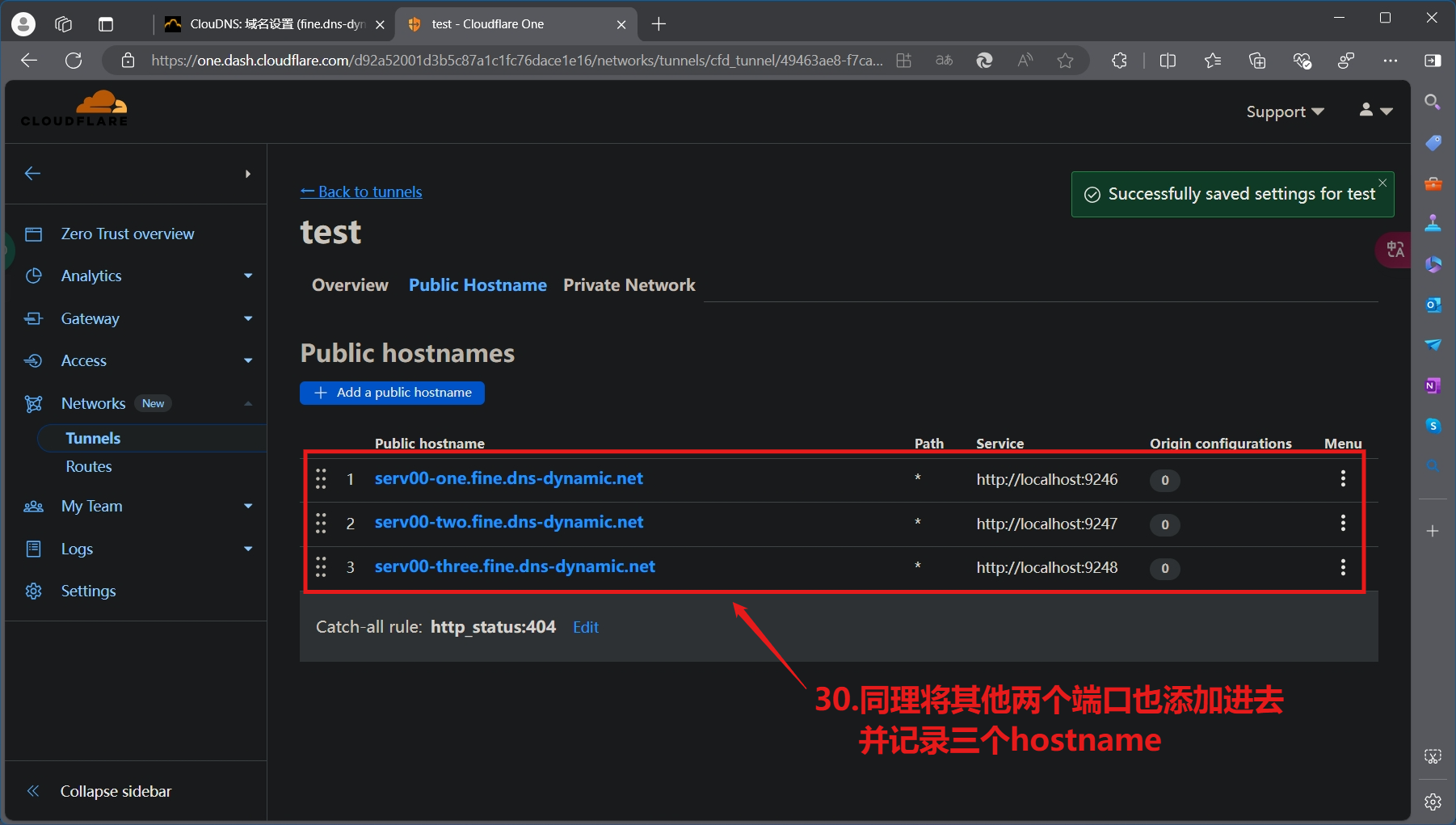Close the test - Cloudflare One tab

[621, 24]
